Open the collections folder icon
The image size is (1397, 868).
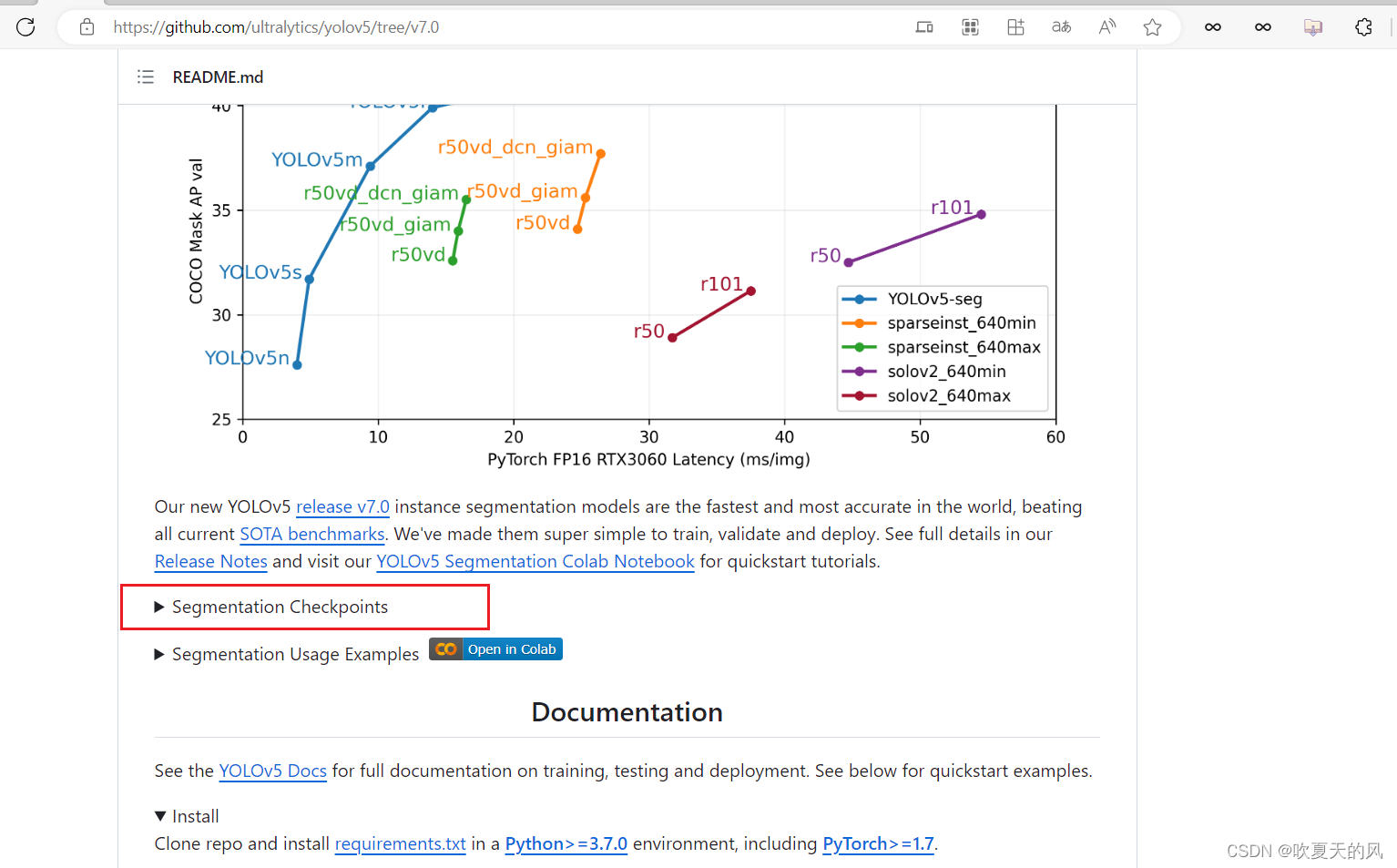tap(1313, 27)
